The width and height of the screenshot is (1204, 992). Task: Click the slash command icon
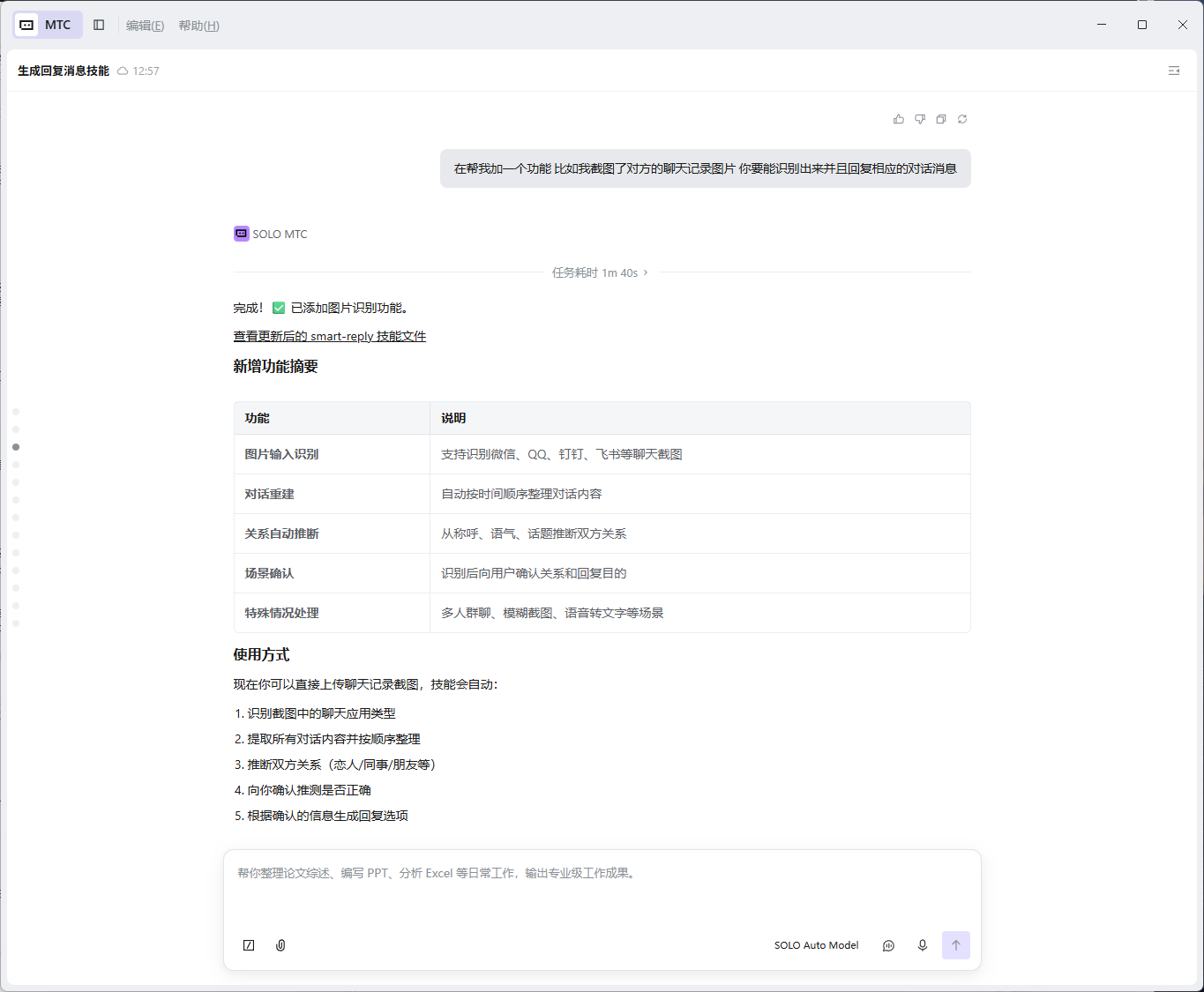pyautogui.click(x=249, y=945)
